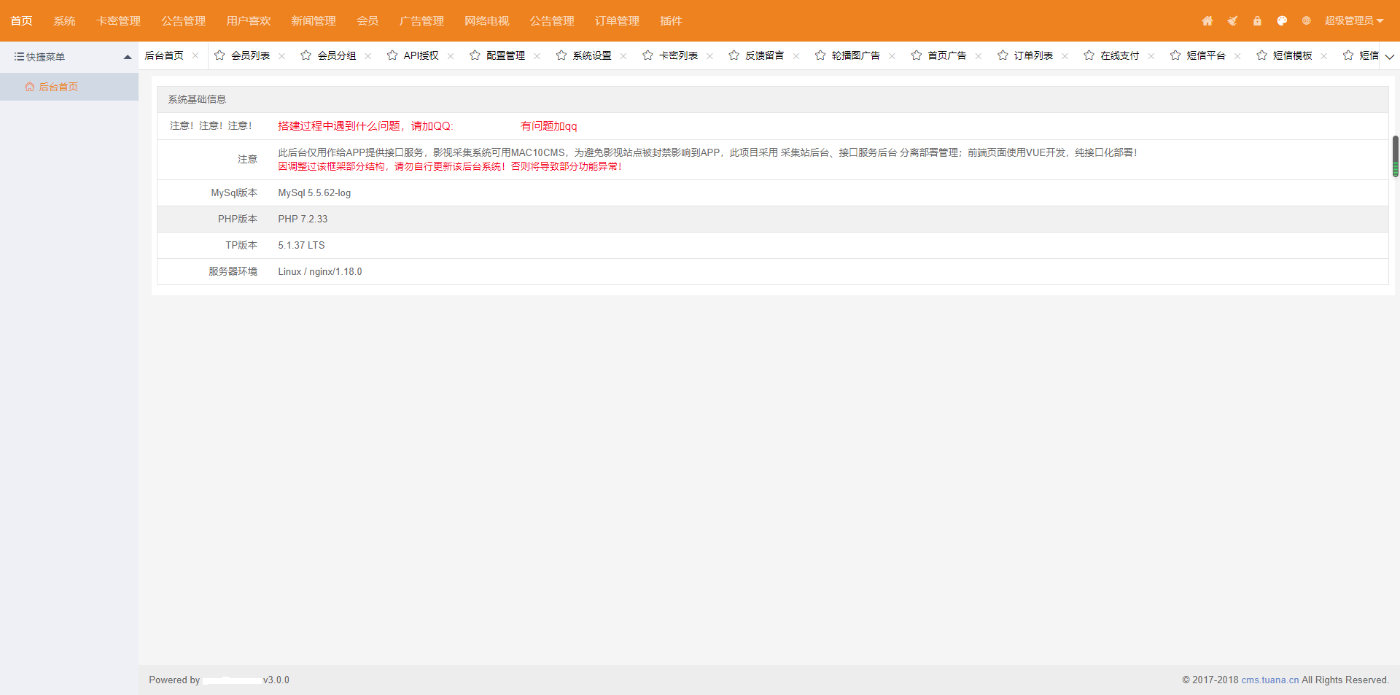Close the 在线支付 tab
The width and height of the screenshot is (1400, 695).
1151,56
